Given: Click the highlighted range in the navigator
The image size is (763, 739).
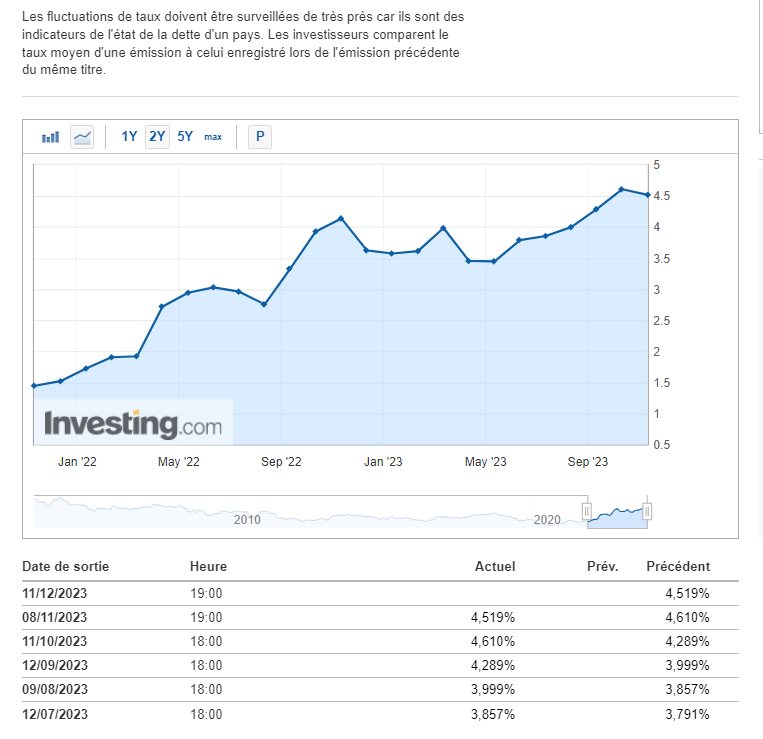Looking at the screenshot, I should 618,513.
